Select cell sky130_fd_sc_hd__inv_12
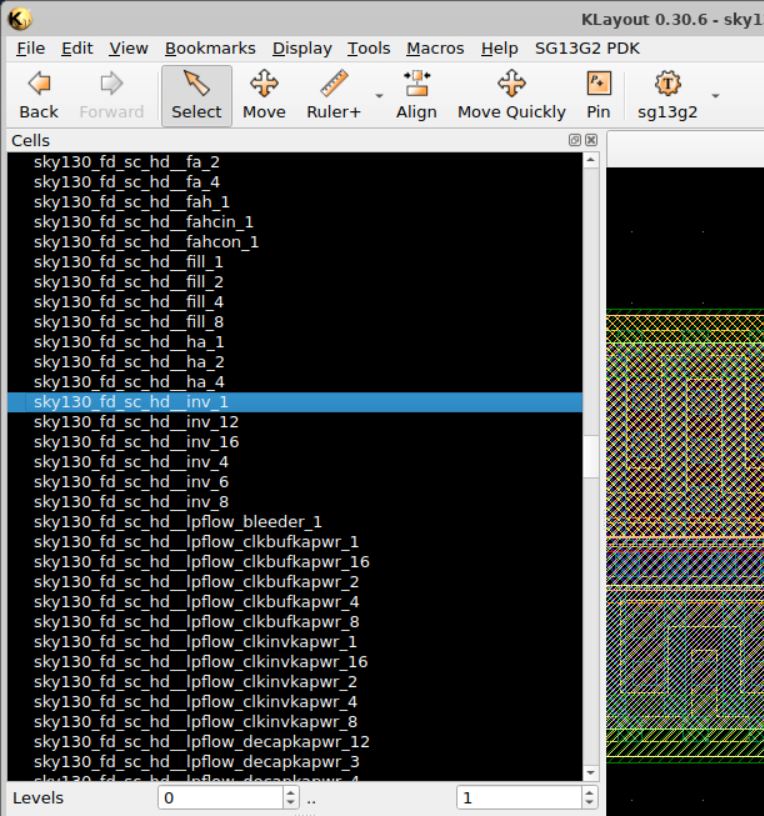This screenshot has height=816, width=764. (x=136, y=422)
